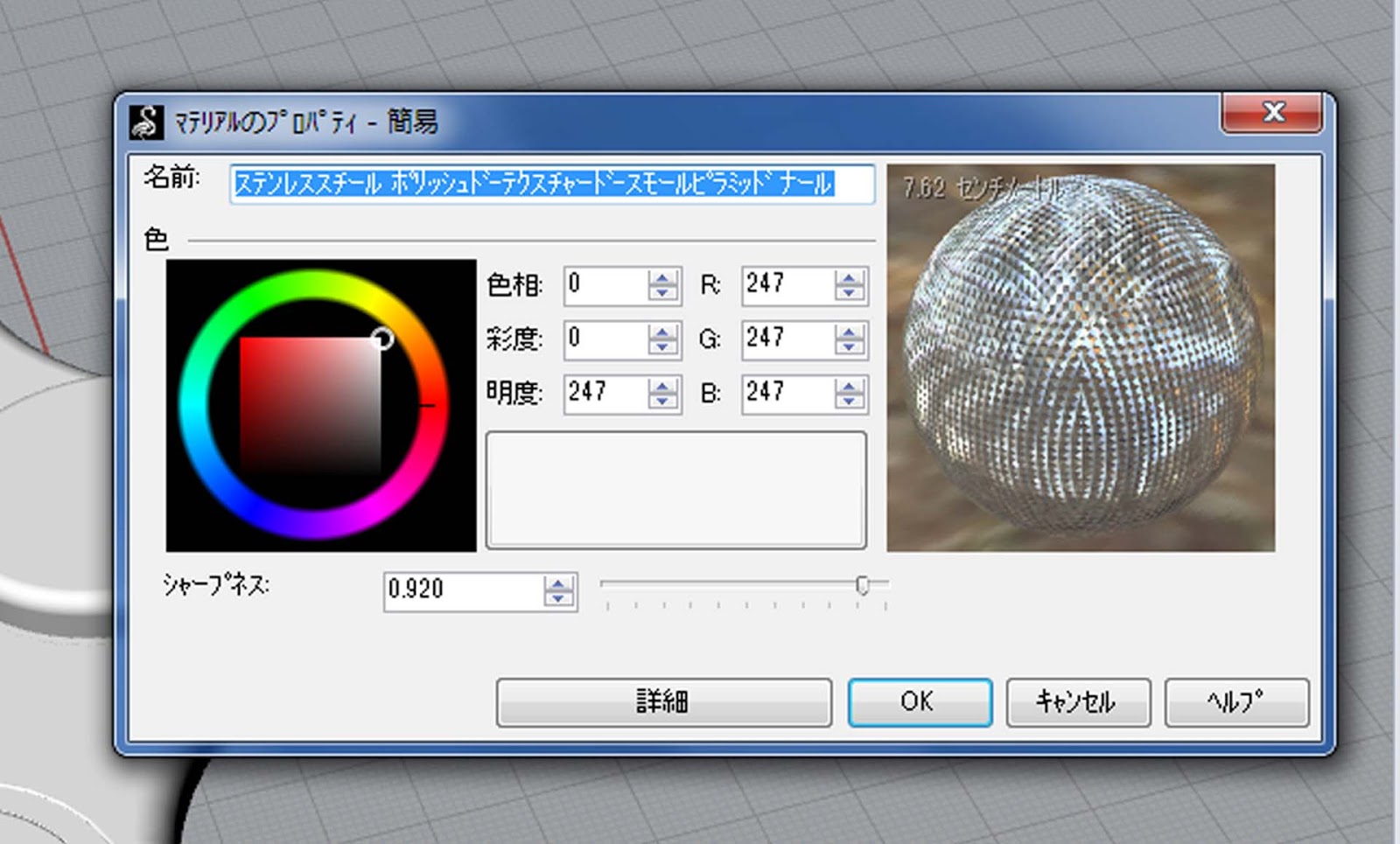Close the material properties dialog

[x=1271, y=112]
